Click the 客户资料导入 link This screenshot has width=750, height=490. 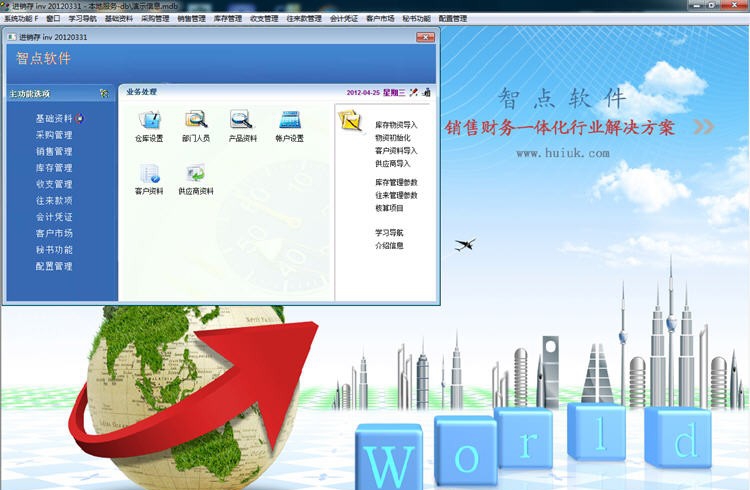tap(396, 151)
